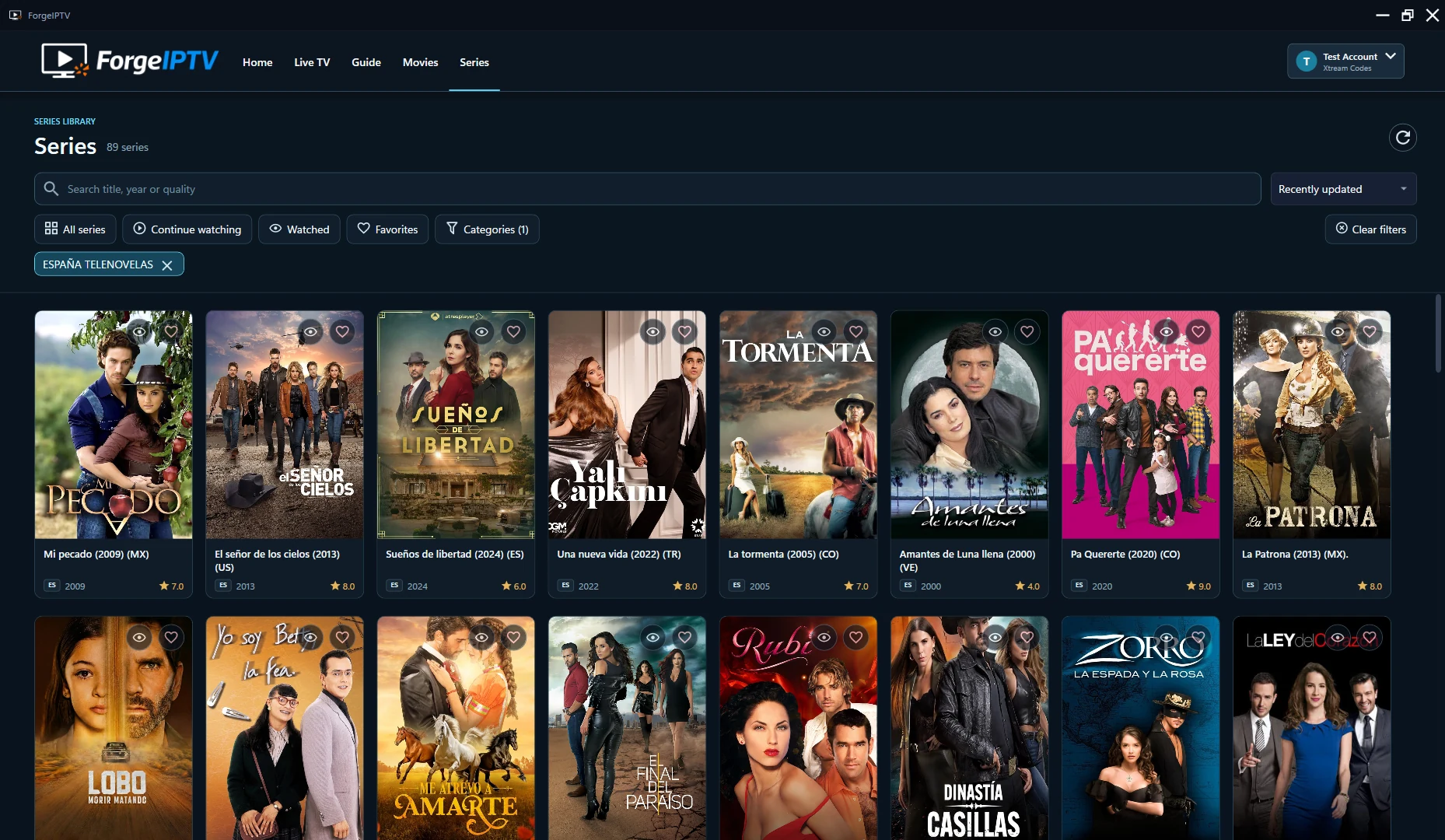
Task: Click the ForgeIPTV logo
Action: tap(130, 61)
